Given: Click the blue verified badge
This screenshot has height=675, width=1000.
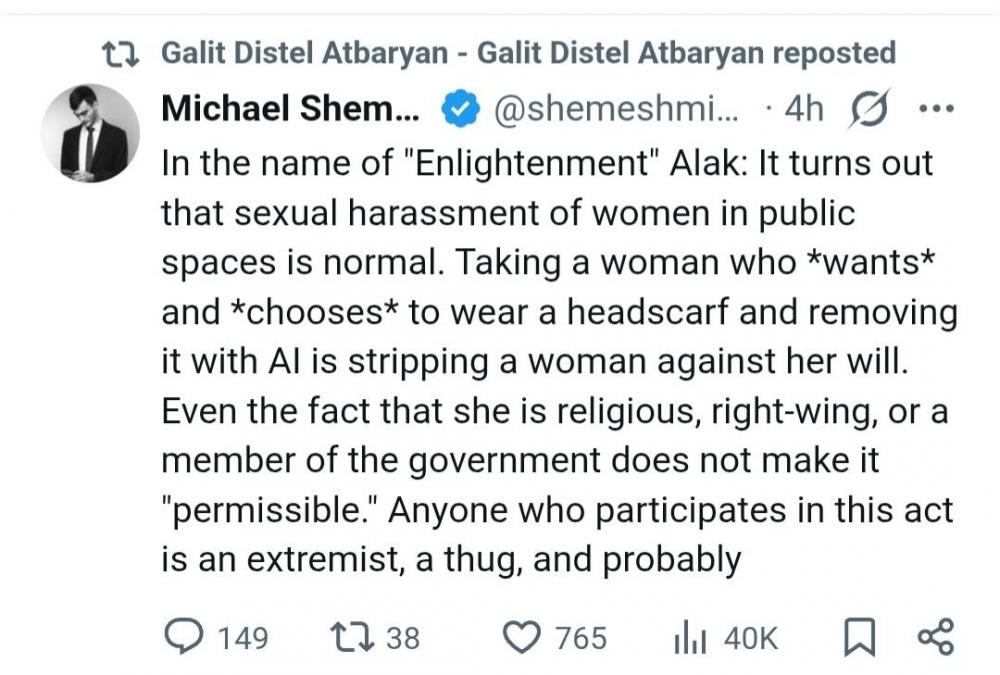Looking at the screenshot, I should pos(456,110).
